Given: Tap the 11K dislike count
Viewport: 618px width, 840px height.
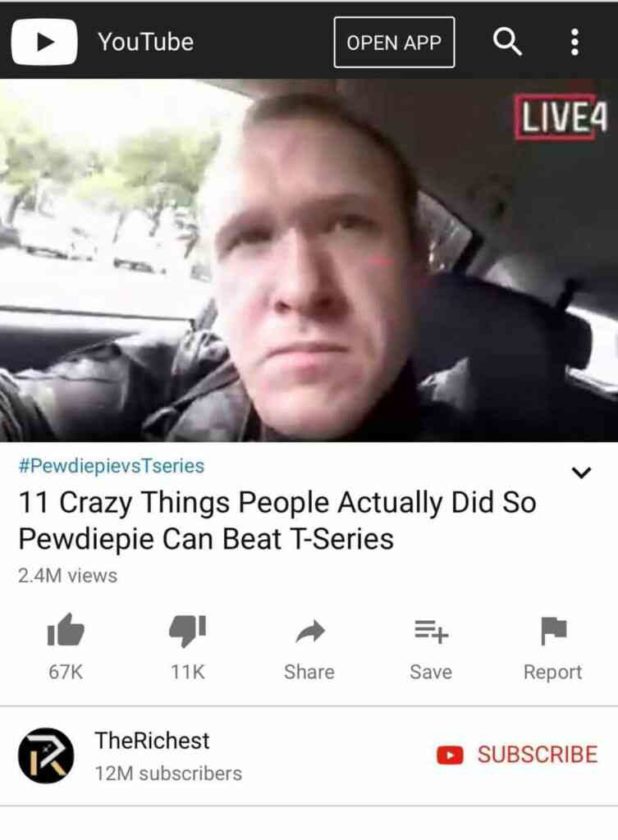Looking at the screenshot, I should pyautogui.click(x=187, y=672).
